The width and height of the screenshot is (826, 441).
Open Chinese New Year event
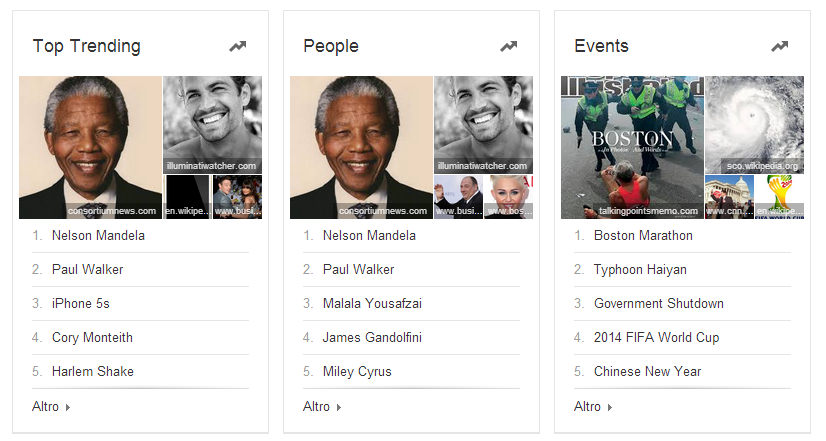(647, 371)
